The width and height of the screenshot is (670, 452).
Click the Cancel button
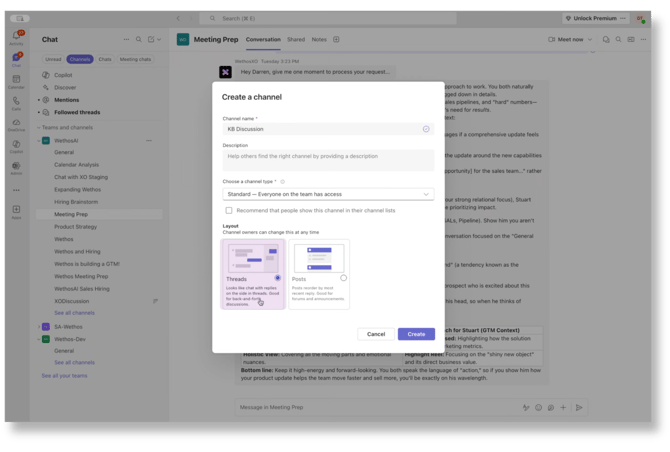375,334
